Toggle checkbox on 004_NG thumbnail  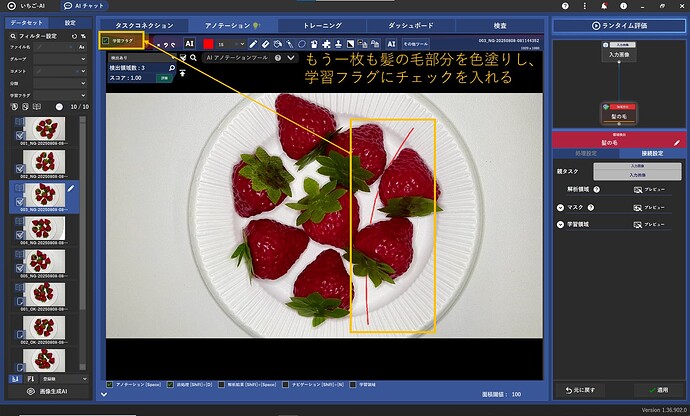pyautogui.click(x=20, y=235)
